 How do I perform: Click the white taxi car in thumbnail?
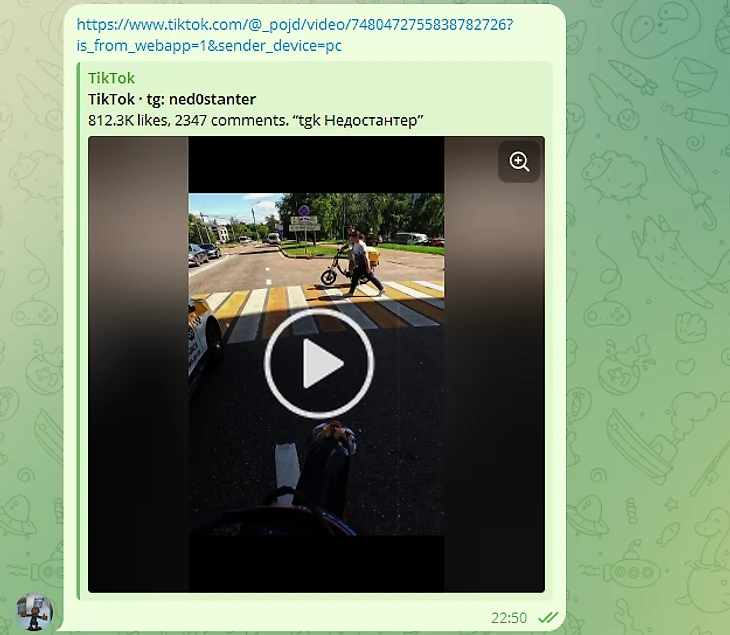click(x=204, y=340)
